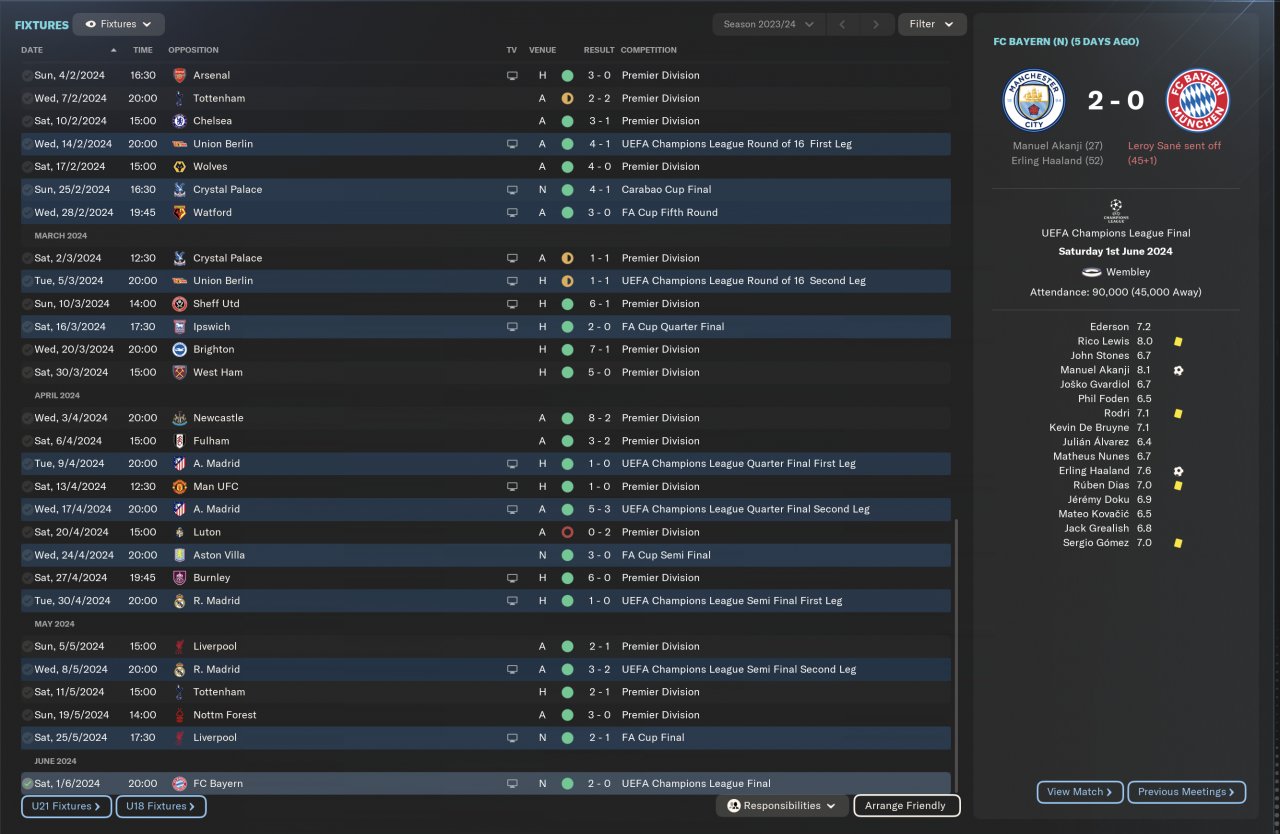Click the yellow card beside Sergio Gómez

point(1179,543)
